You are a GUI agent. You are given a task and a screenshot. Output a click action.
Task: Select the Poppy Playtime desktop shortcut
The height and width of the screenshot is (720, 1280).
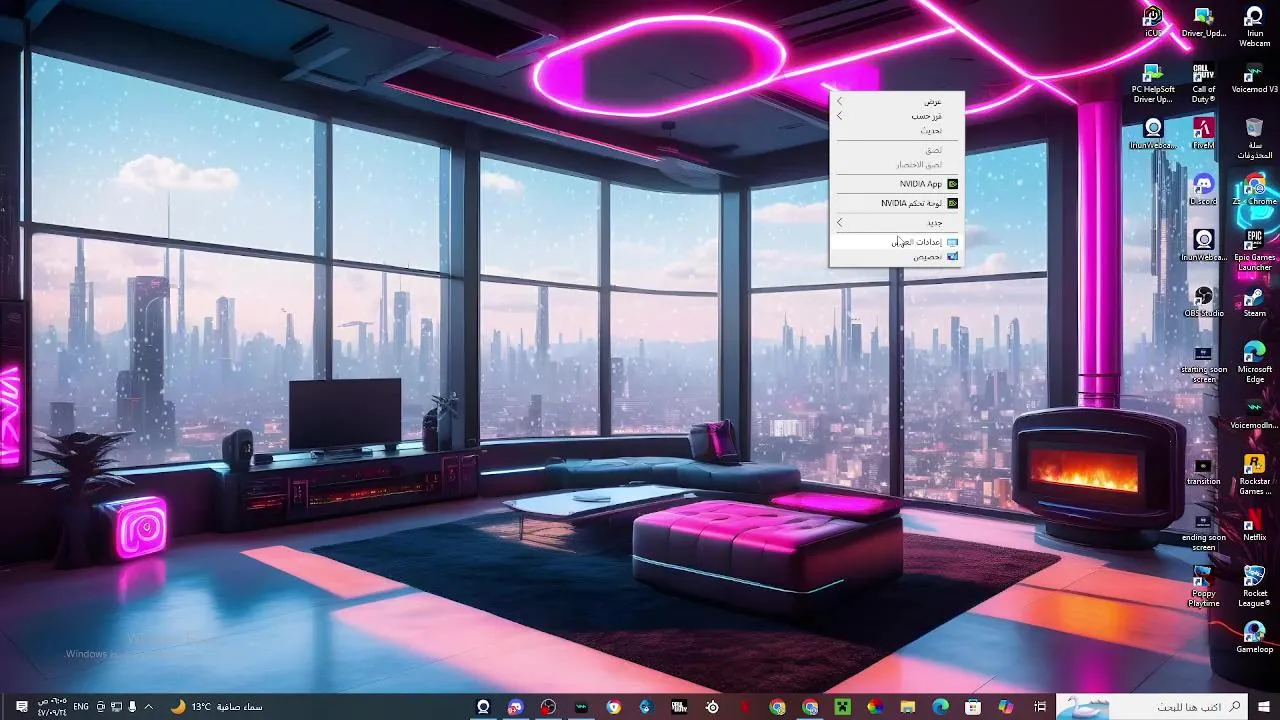coord(1204,587)
